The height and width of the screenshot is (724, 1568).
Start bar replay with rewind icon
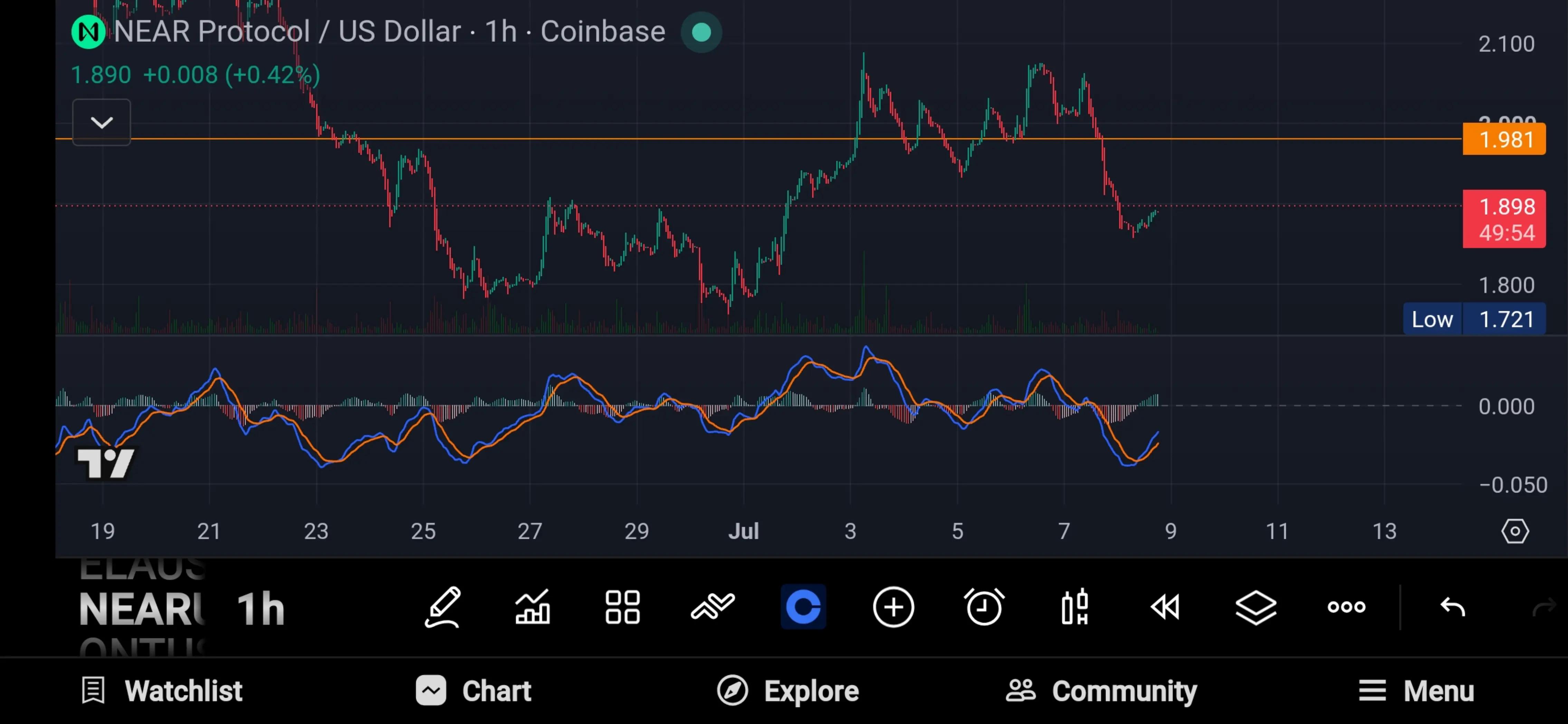tap(1165, 607)
